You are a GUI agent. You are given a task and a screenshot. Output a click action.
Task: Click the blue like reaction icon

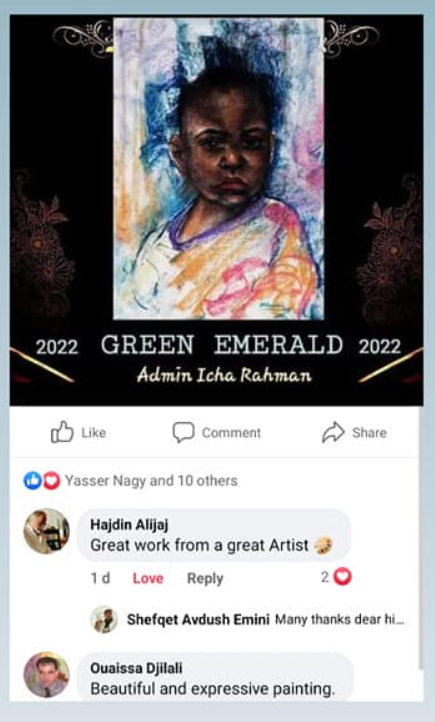pos(32,481)
